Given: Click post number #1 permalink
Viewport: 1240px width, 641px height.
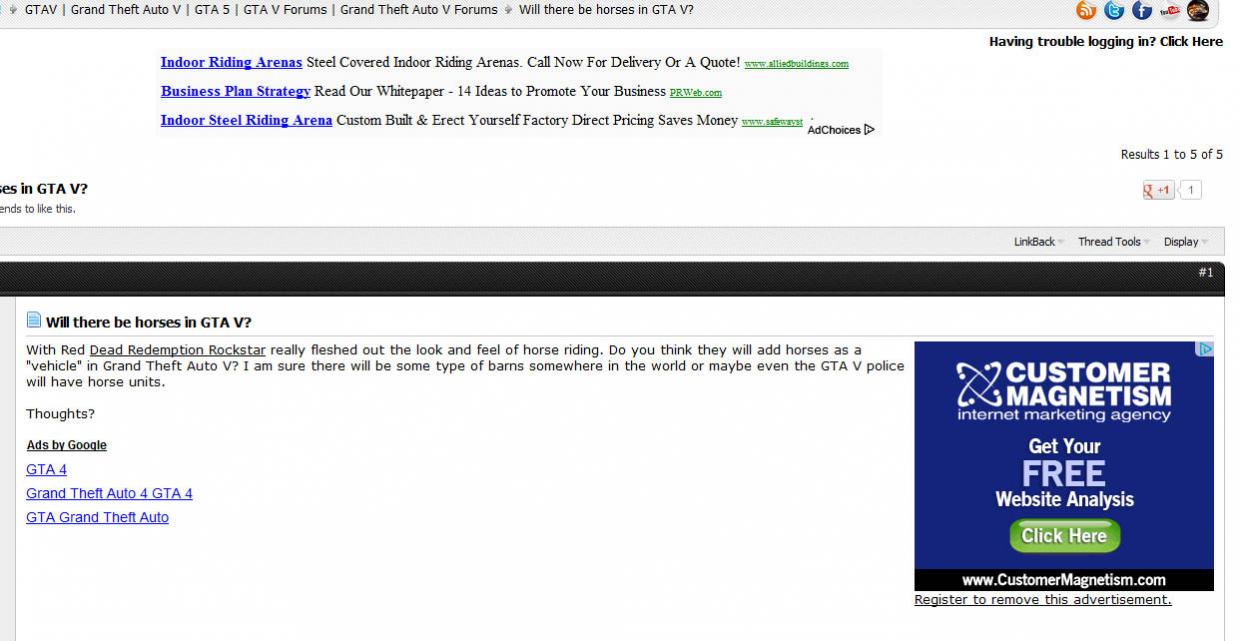Looking at the screenshot, I should point(1205,272).
